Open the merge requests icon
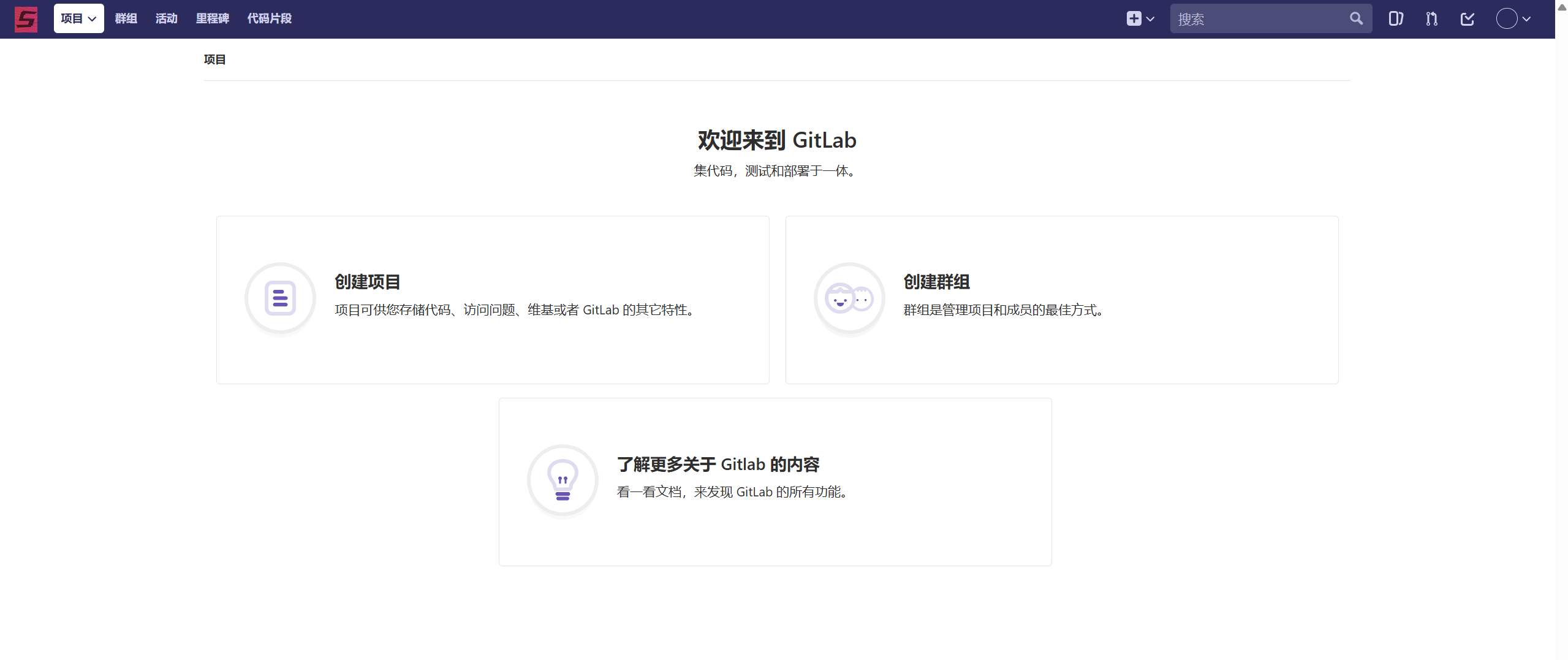The image size is (1568, 660). 1431,19
